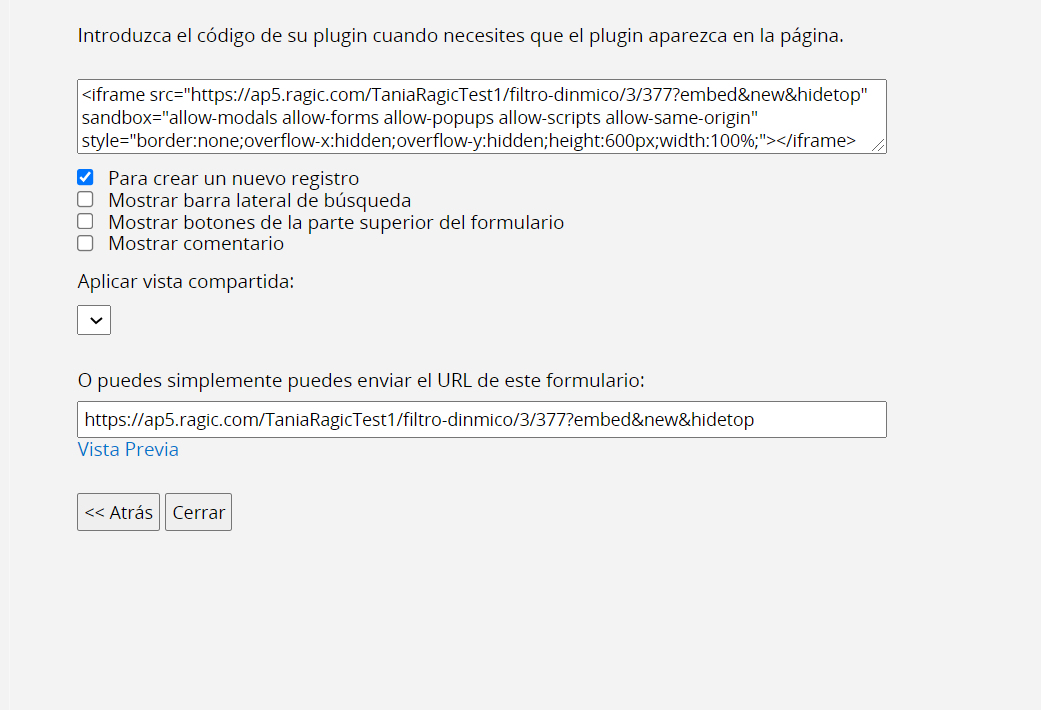Click the "<< Atrás" button
Image resolution: width=1041 pixels, height=710 pixels.
point(118,512)
